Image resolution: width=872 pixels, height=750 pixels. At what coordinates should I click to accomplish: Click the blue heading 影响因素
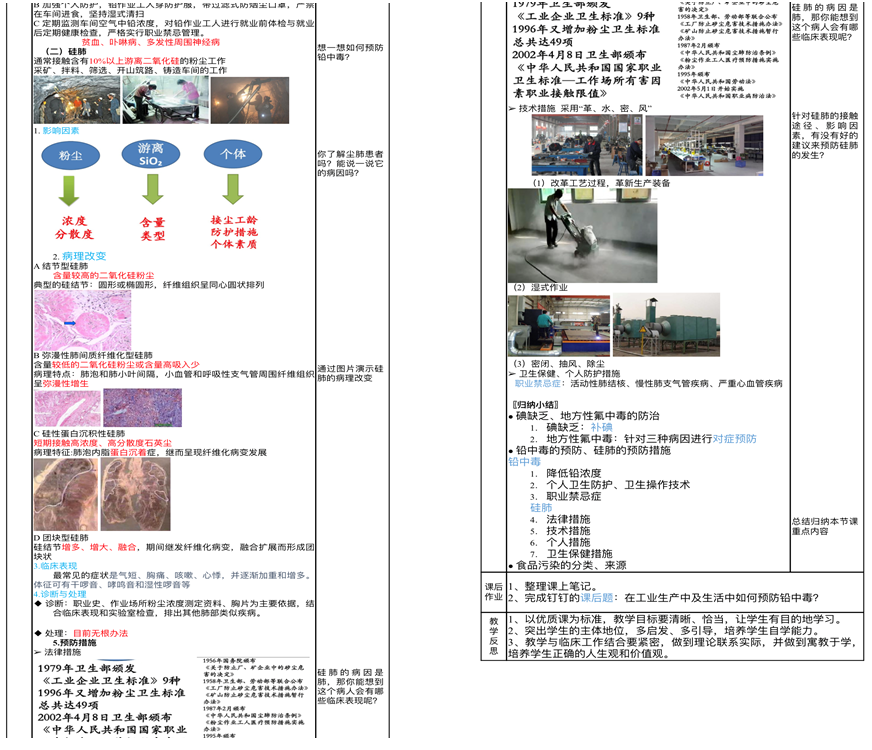(x=61, y=131)
